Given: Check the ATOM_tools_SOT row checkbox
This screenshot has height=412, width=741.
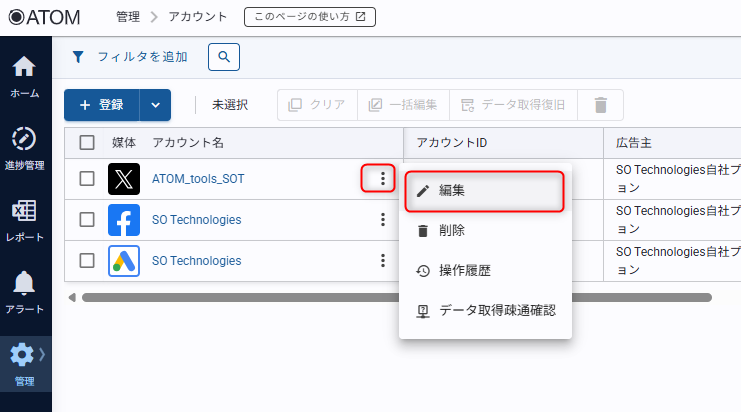Looking at the screenshot, I should coord(87,179).
